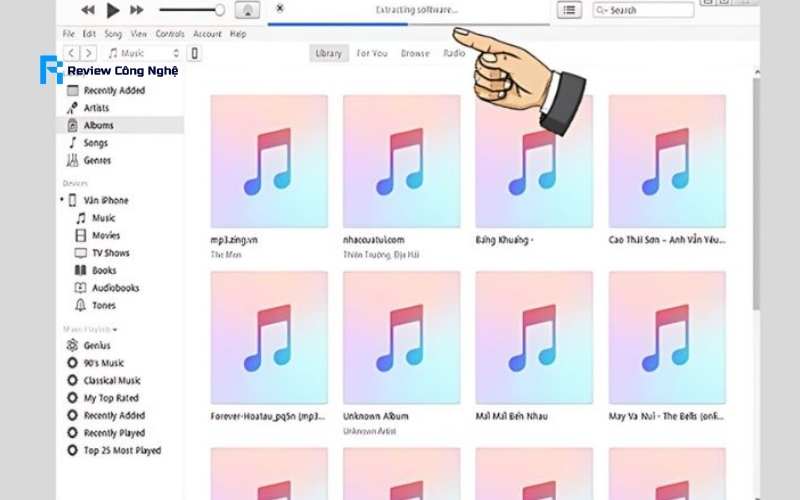800x500 pixels.
Task: Open the Music media type dropdown
Action: (x=143, y=53)
